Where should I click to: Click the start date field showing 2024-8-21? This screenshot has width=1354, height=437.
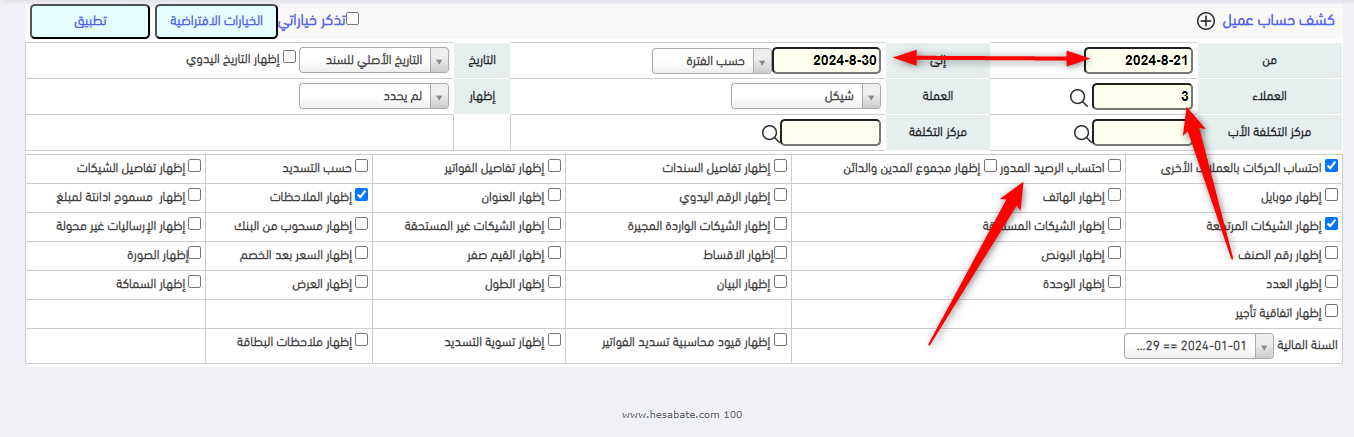1138,61
